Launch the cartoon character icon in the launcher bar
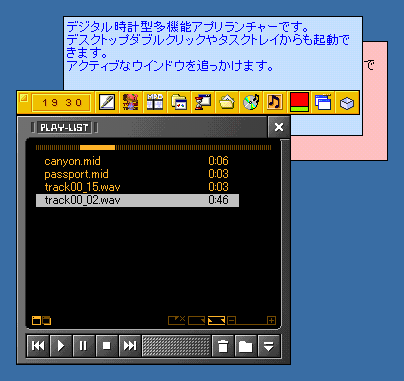Viewport: 404px width, 381px height. pyautogui.click(x=130, y=102)
